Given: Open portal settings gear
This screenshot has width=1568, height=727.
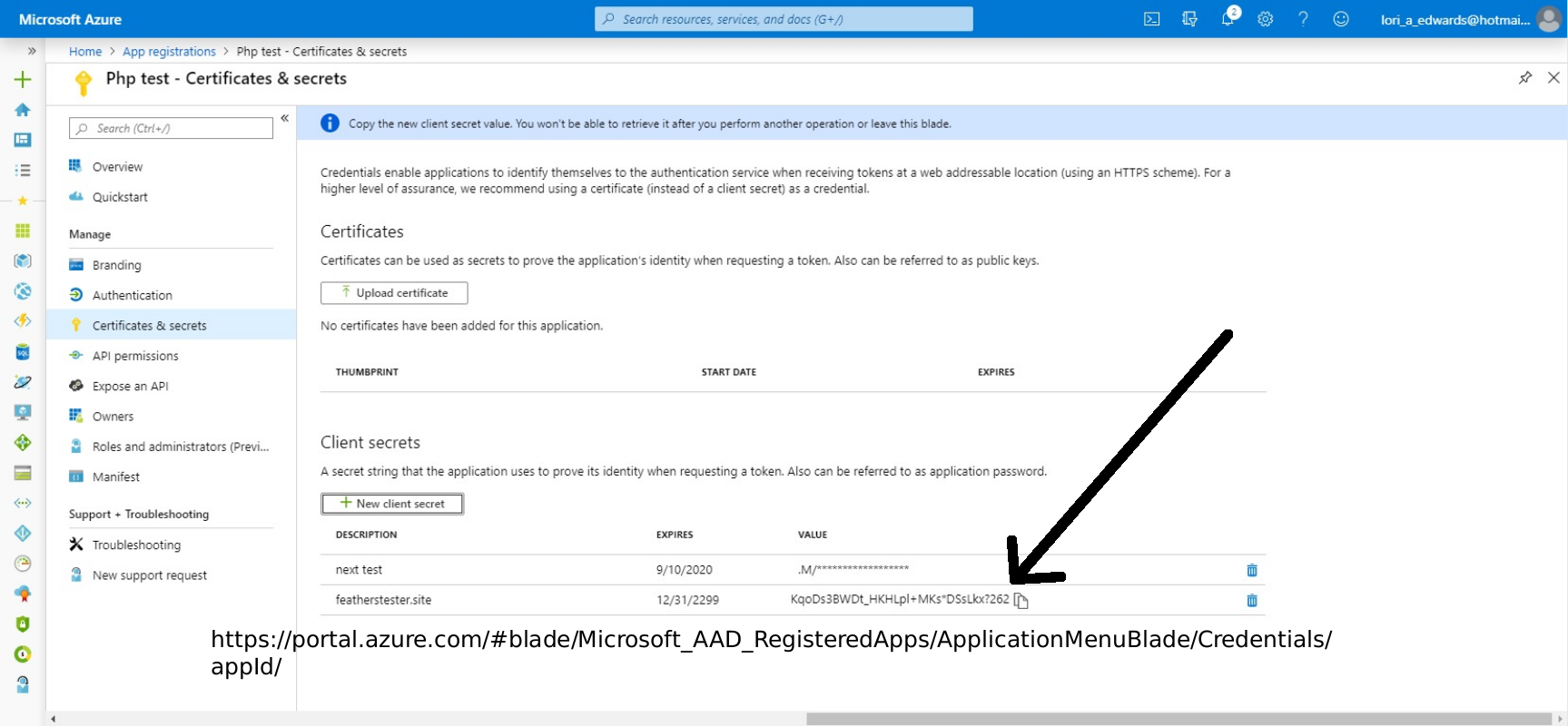Looking at the screenshot, I should pos(1265,19).
